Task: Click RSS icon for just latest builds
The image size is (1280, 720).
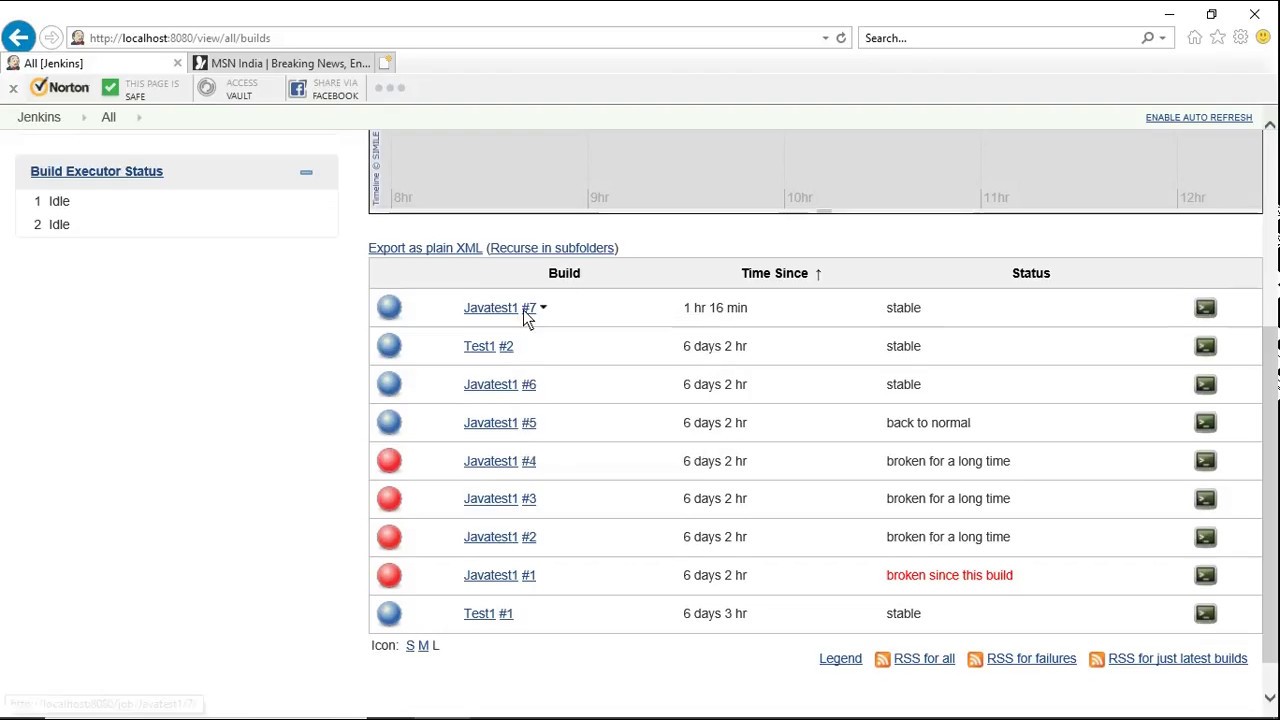Action: click(x=1097, y=659)
